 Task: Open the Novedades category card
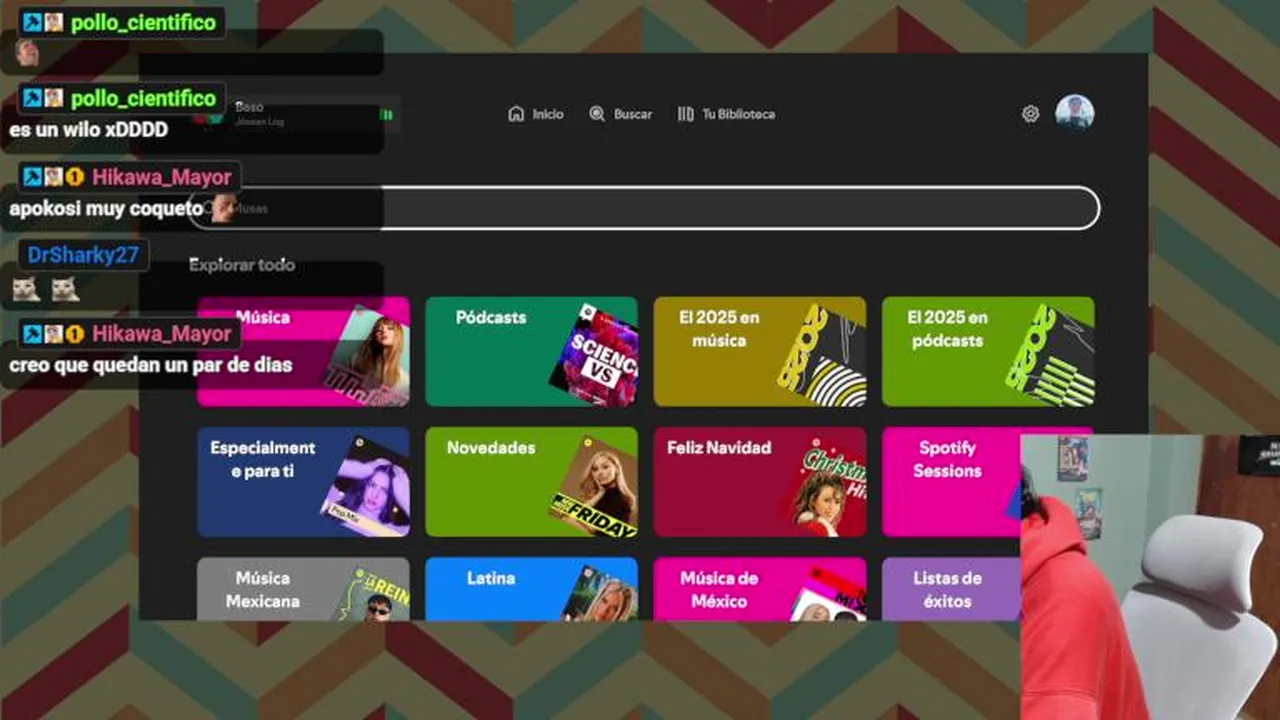[x=531, y=482]
